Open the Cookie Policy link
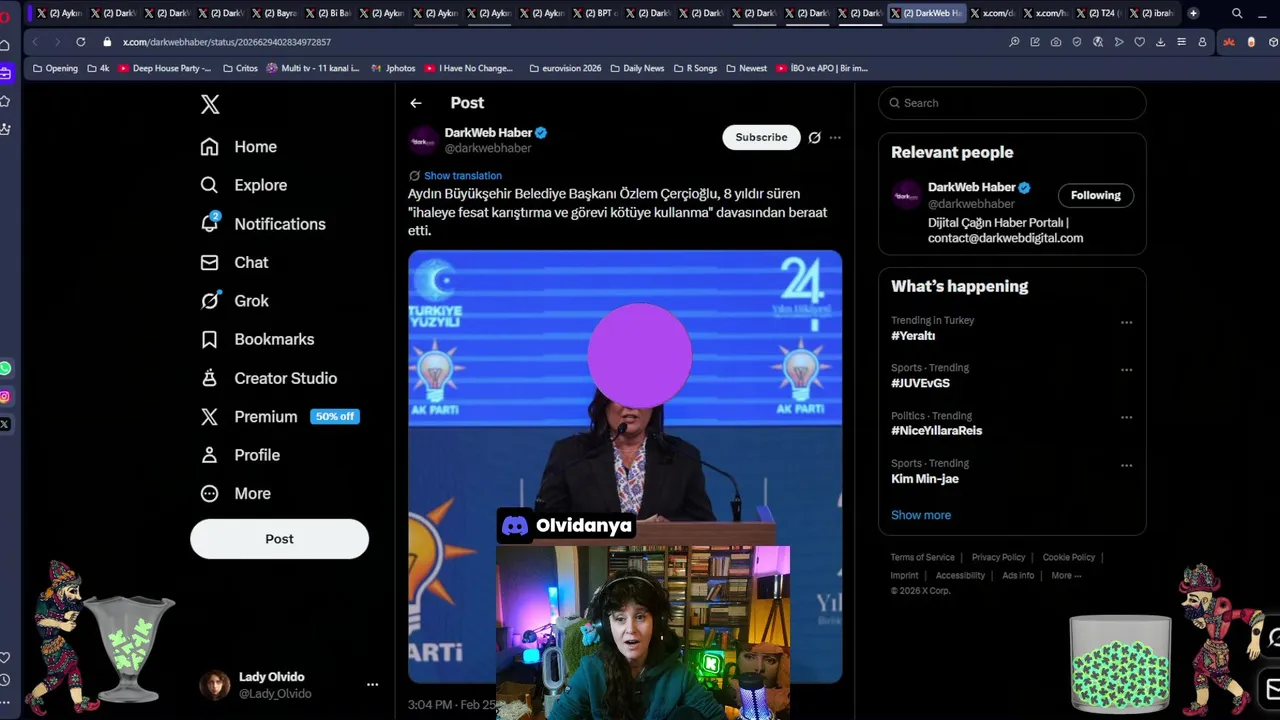The height and width of the screenshot is (720, 1280). pyautogui.click(x=1069, y=557)
